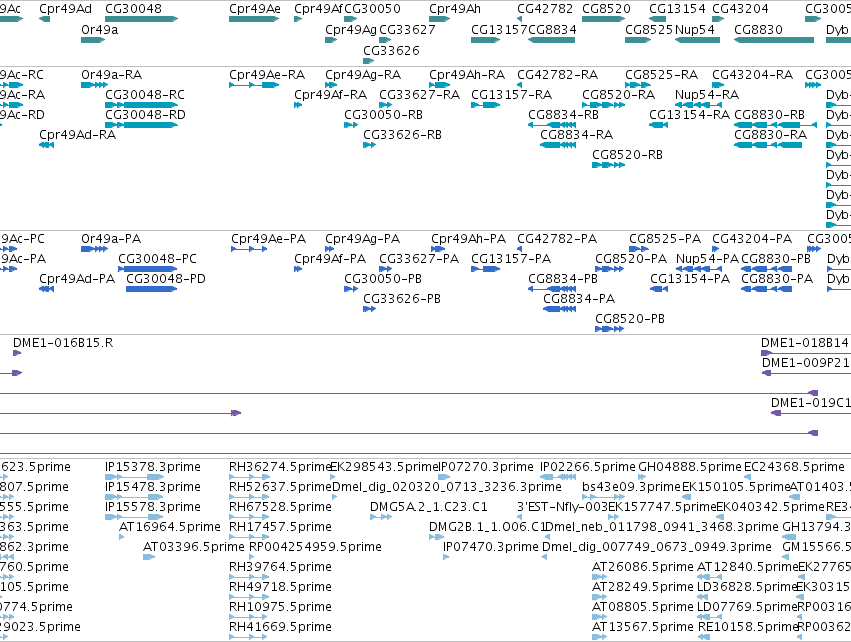
Task: Select transcript CG8834-RB
Action: (563, 115)
